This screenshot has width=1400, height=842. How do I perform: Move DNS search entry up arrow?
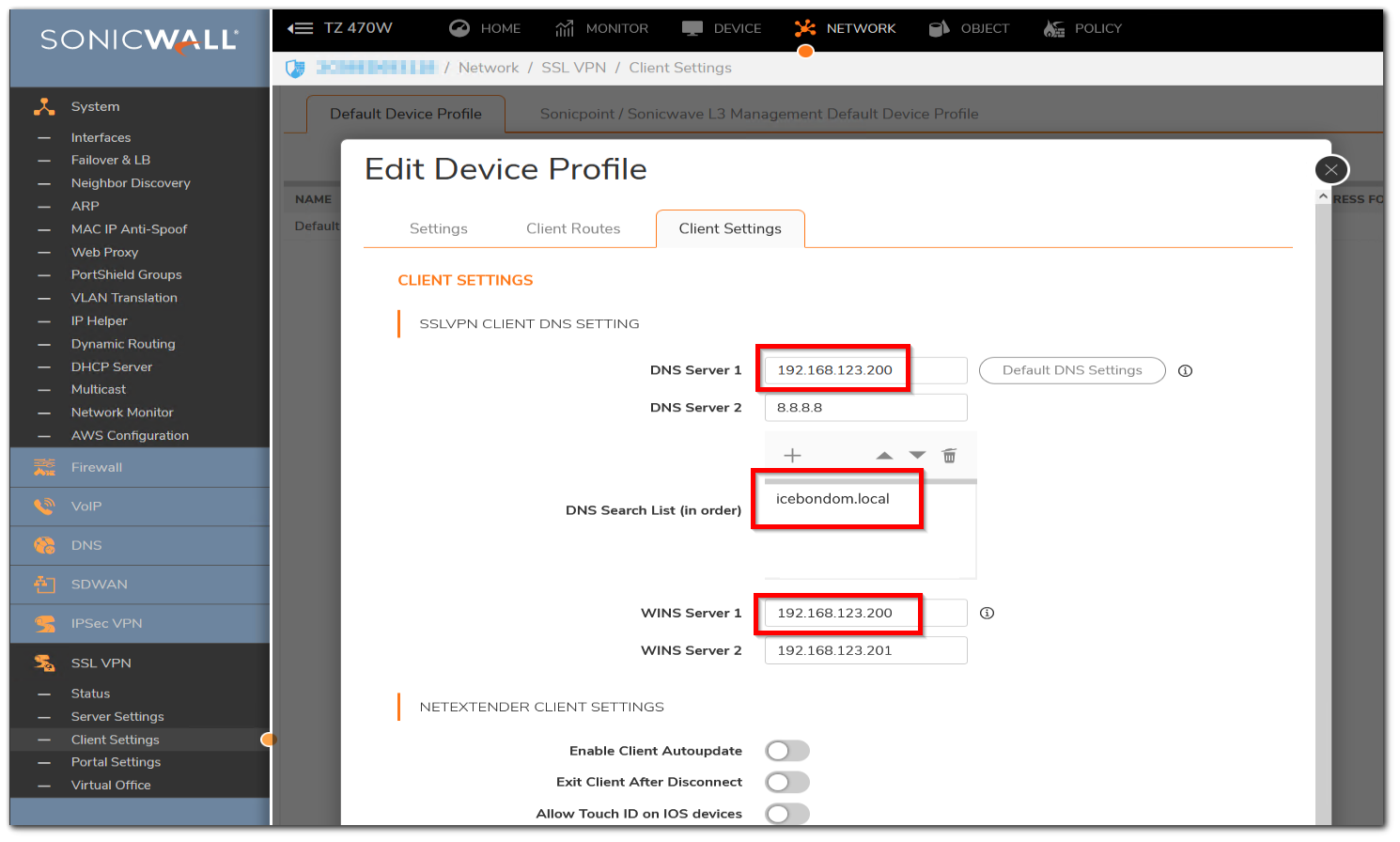coord(884,456)
